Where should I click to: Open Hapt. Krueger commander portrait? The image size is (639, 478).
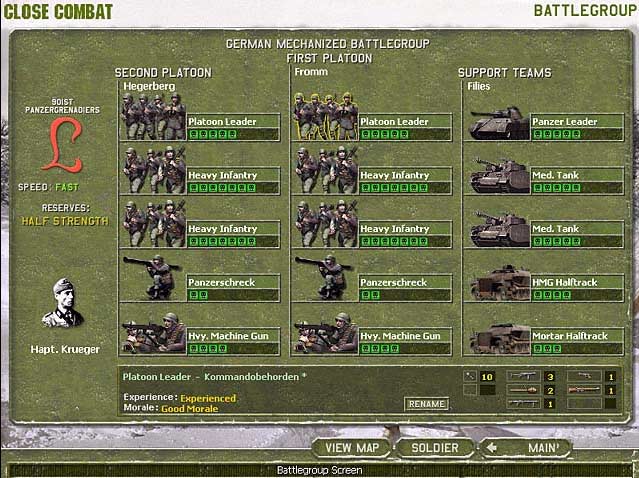click(x=63, y=305)
